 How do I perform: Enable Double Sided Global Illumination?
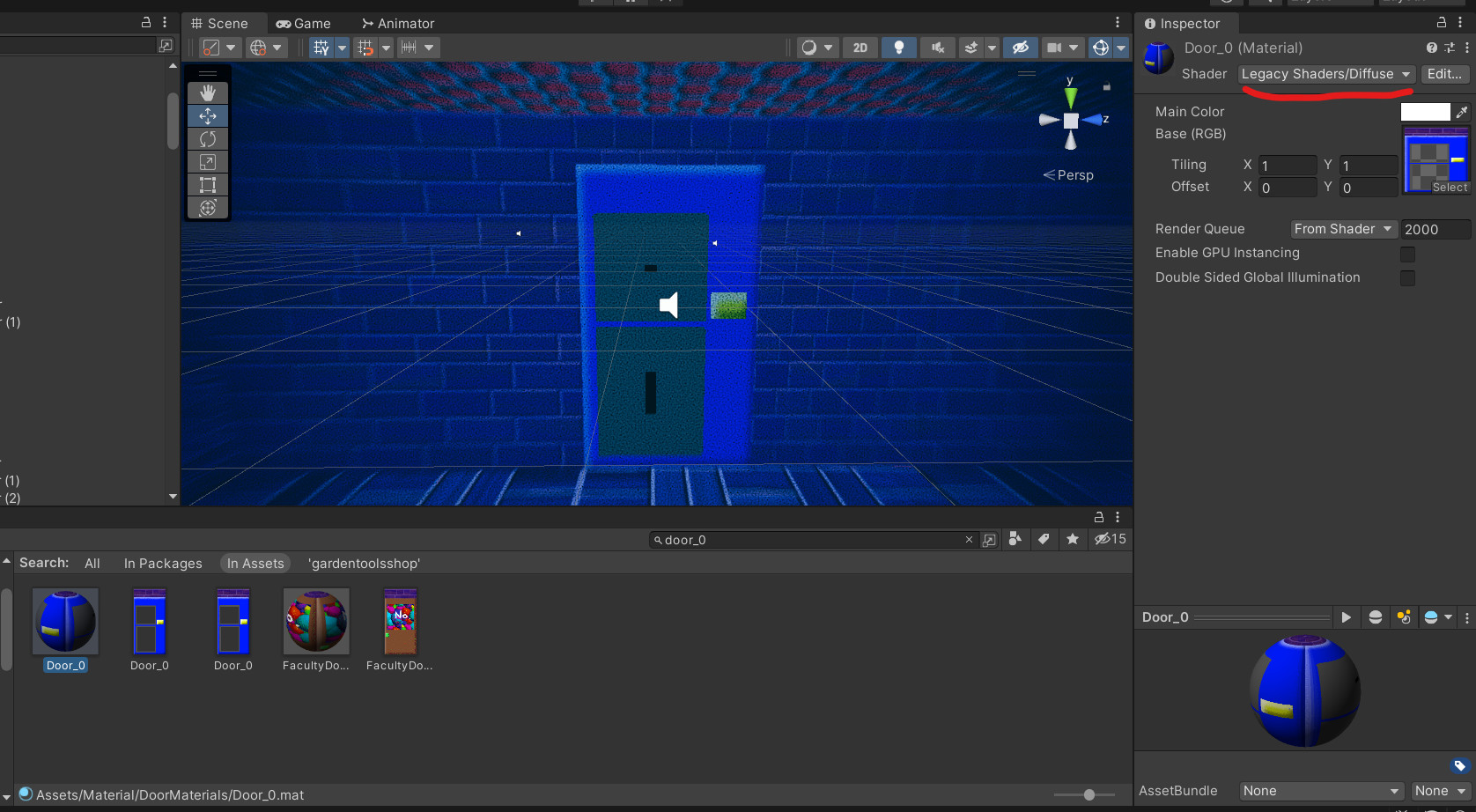tap(1407, 277)
